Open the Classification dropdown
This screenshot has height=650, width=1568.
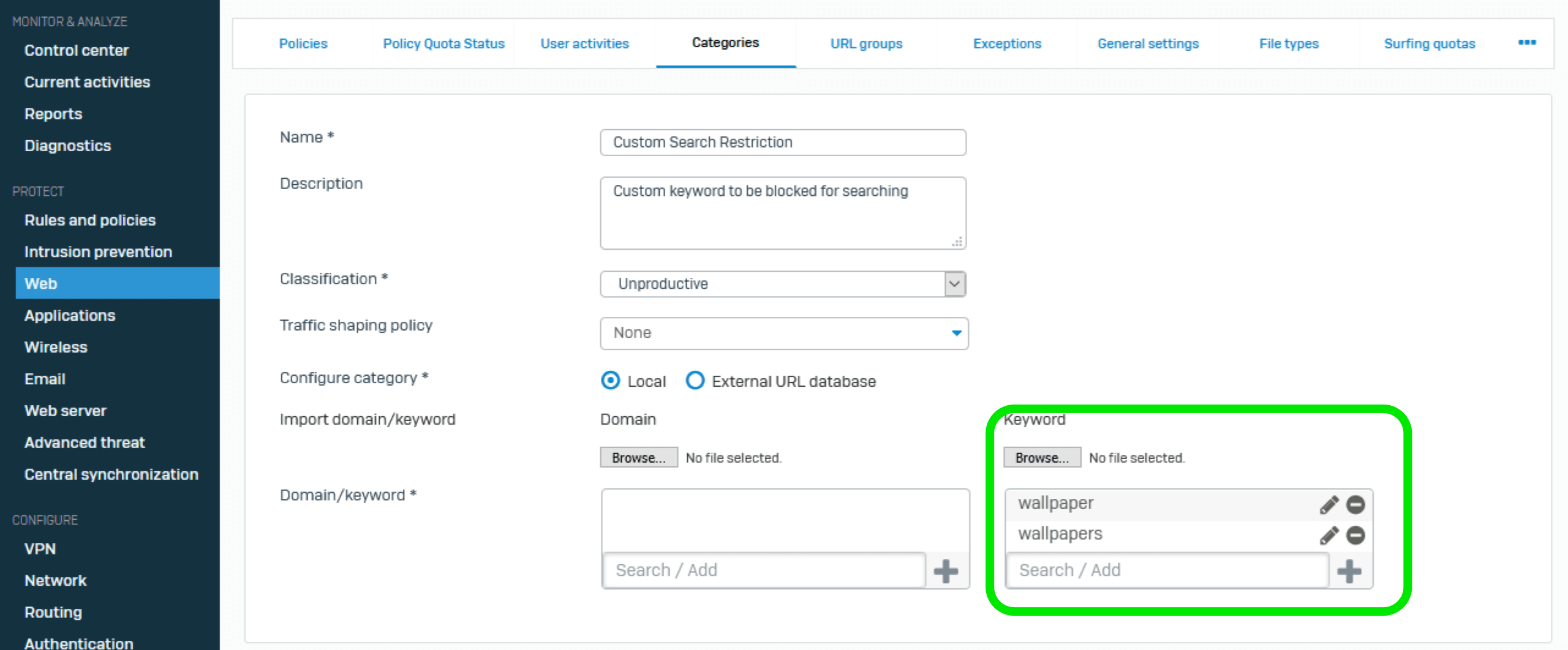click(783, 284)
